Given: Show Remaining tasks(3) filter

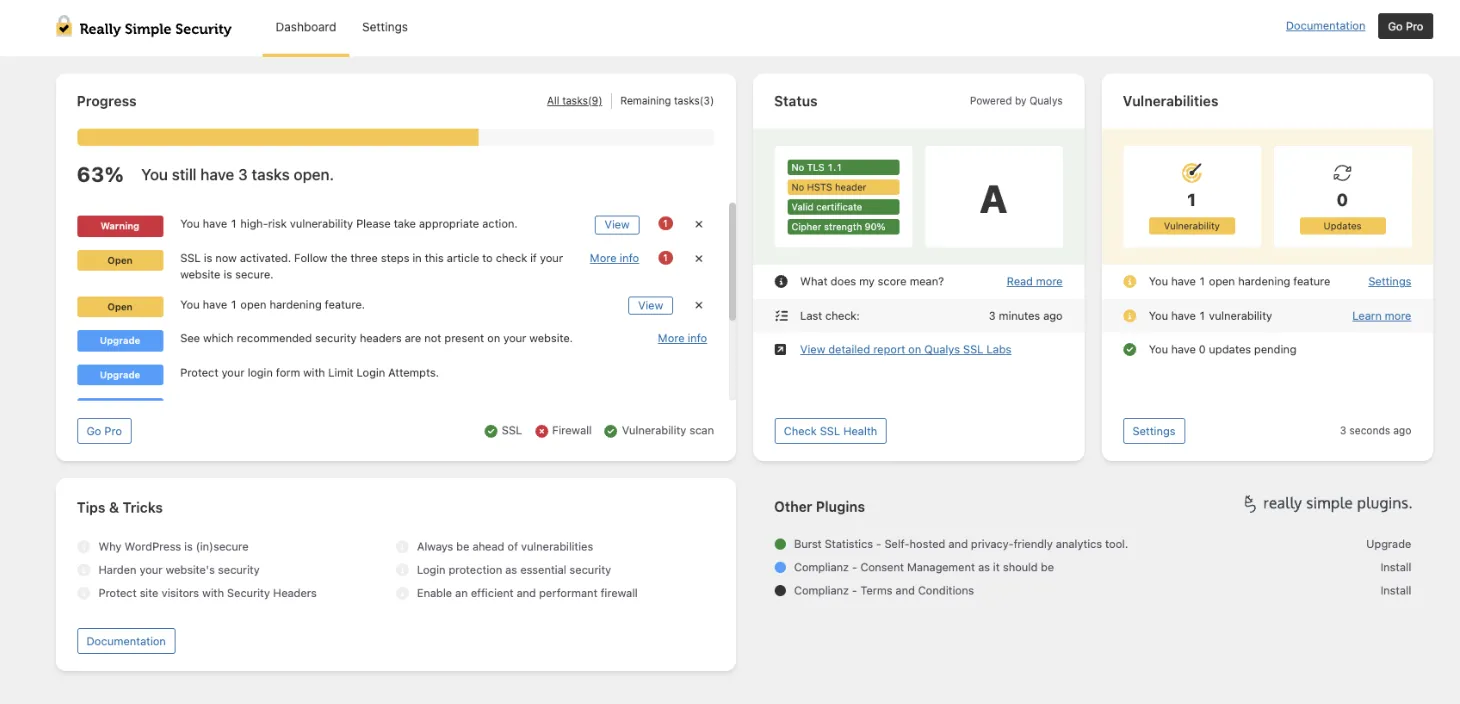Looking at the screenshot, I should click(x=667, y=101).
